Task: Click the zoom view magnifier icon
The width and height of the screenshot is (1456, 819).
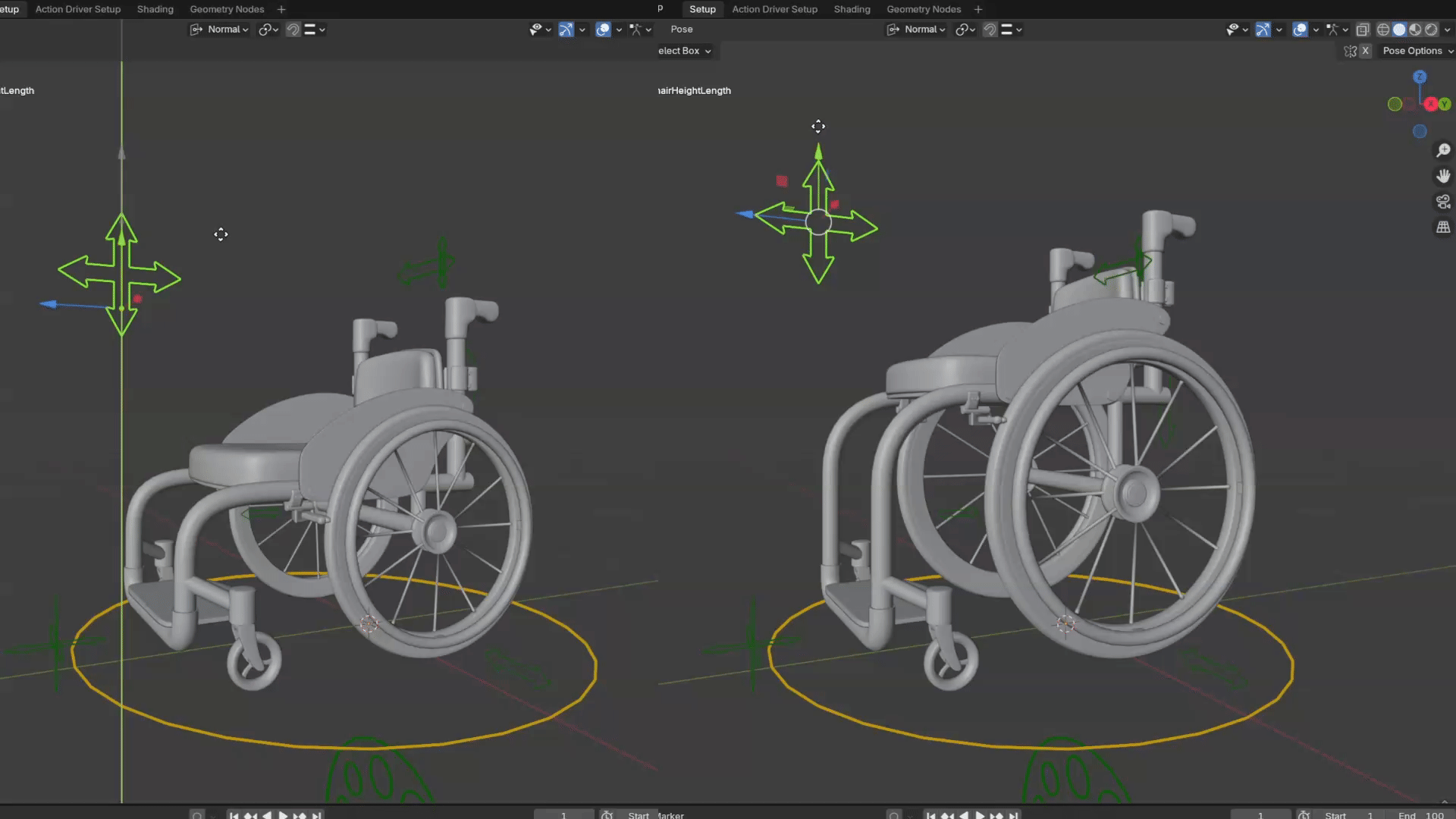Action: point(1443,151)
